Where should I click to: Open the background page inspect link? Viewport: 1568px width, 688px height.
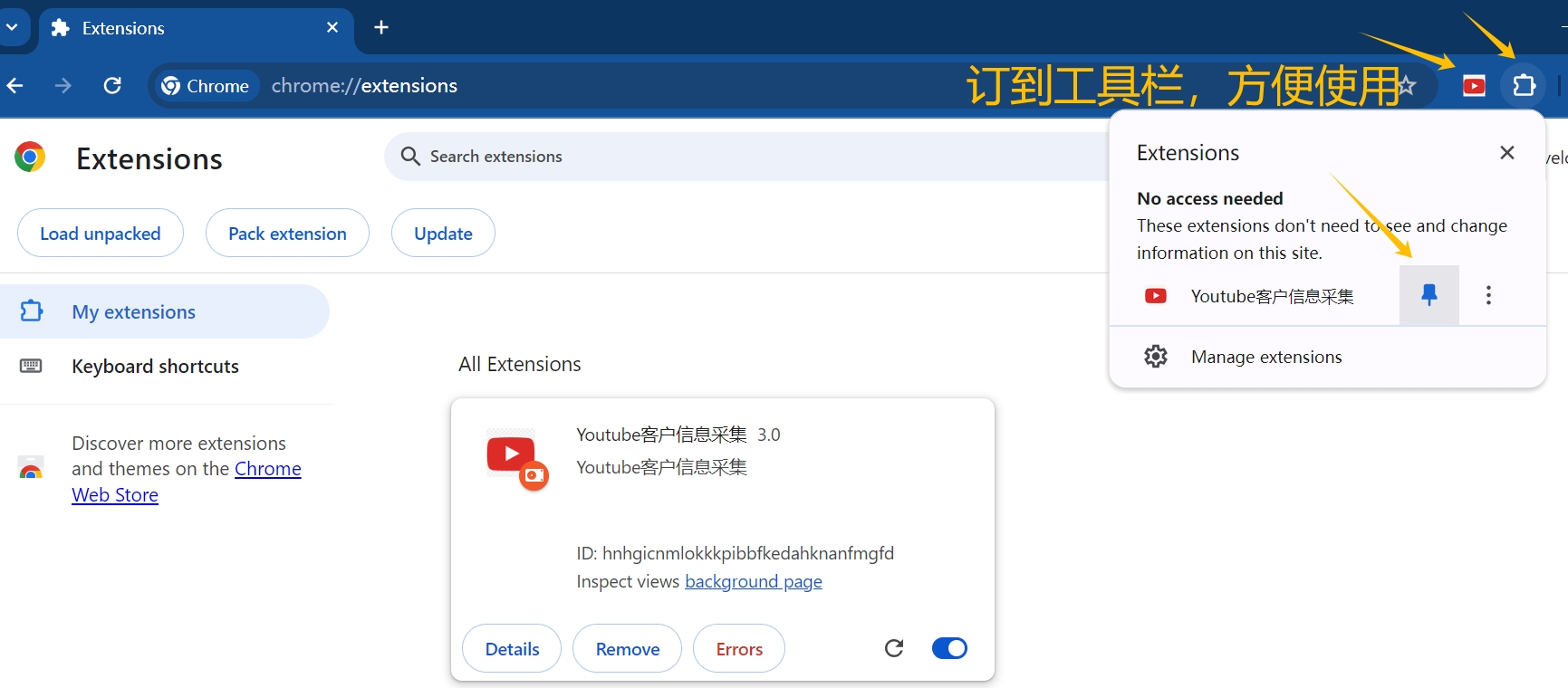tap(754, 581)
